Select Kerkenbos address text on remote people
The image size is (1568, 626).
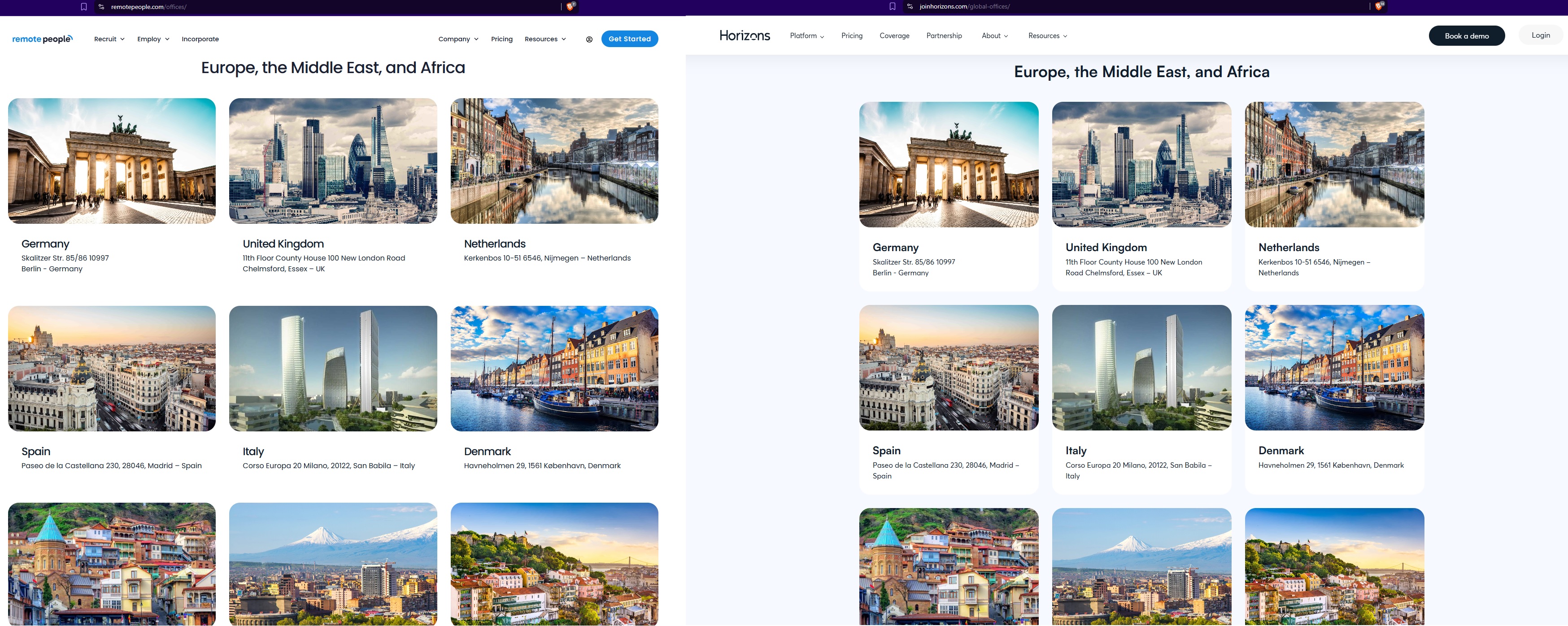(547, 259)
